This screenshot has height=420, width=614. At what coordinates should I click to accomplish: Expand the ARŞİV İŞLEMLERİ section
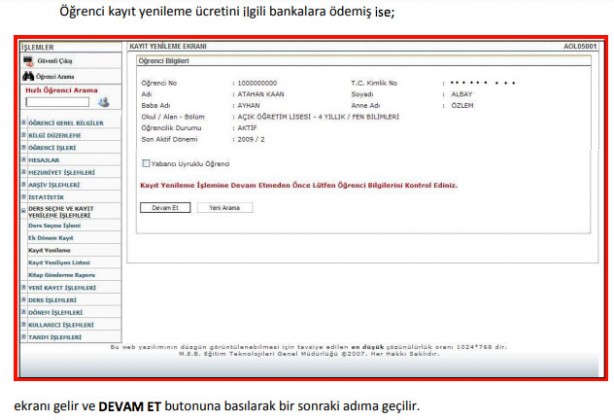(23, 185)
